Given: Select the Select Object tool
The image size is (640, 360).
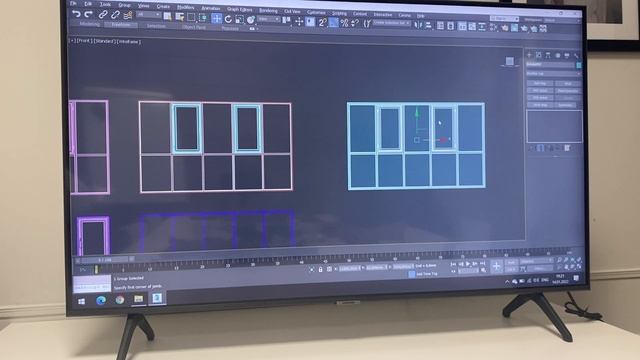Looking at the screenshot, I should [167, 16].
